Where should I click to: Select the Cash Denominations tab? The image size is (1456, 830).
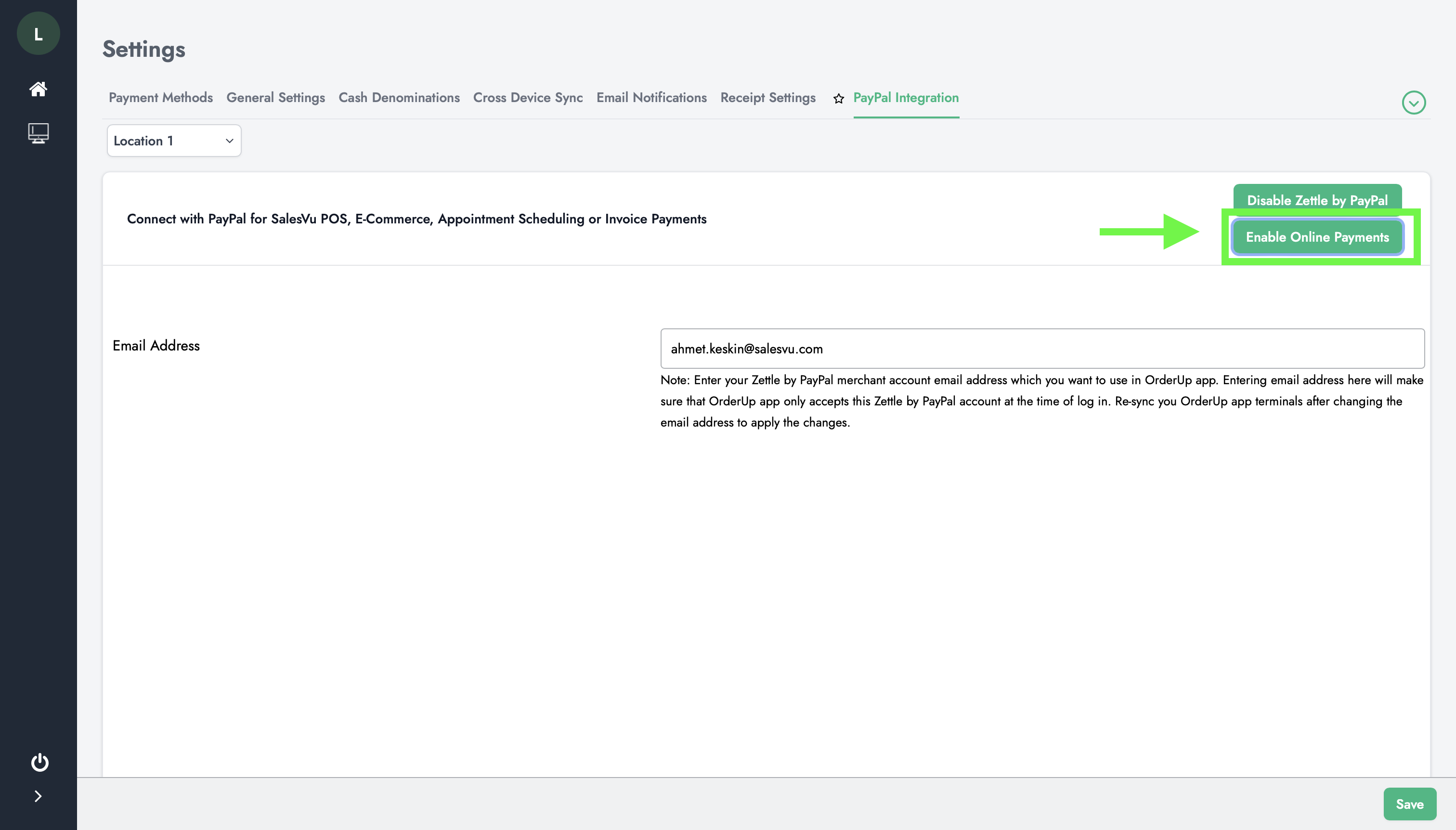click(399, 97)
